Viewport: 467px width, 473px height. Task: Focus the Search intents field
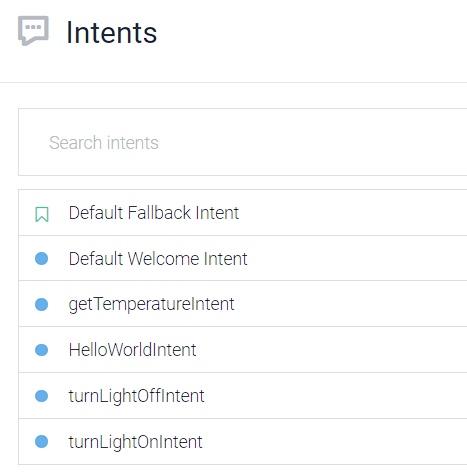pyautogui.click(x=243, y=142)
